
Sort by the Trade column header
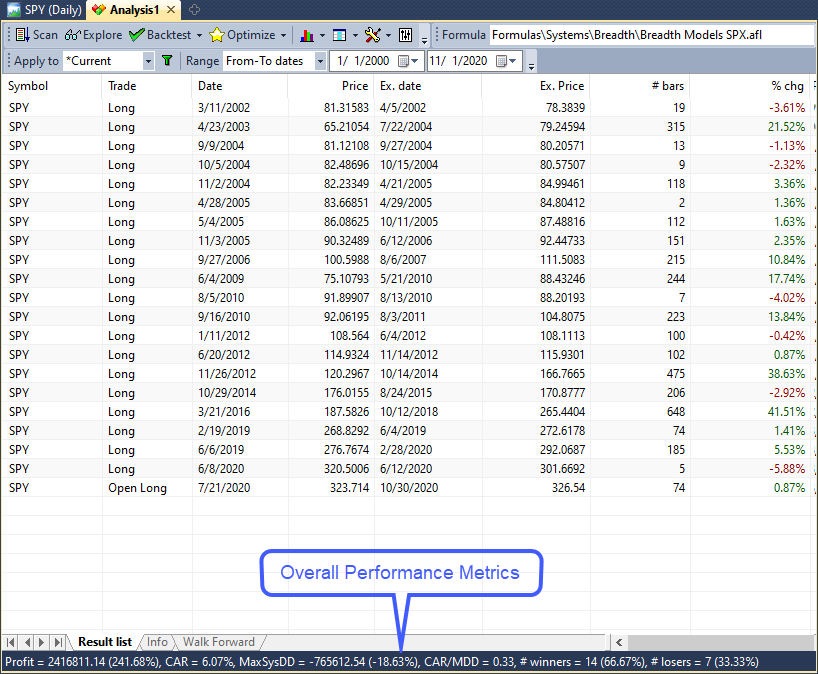pyautogui.click(x=147, y=86)
